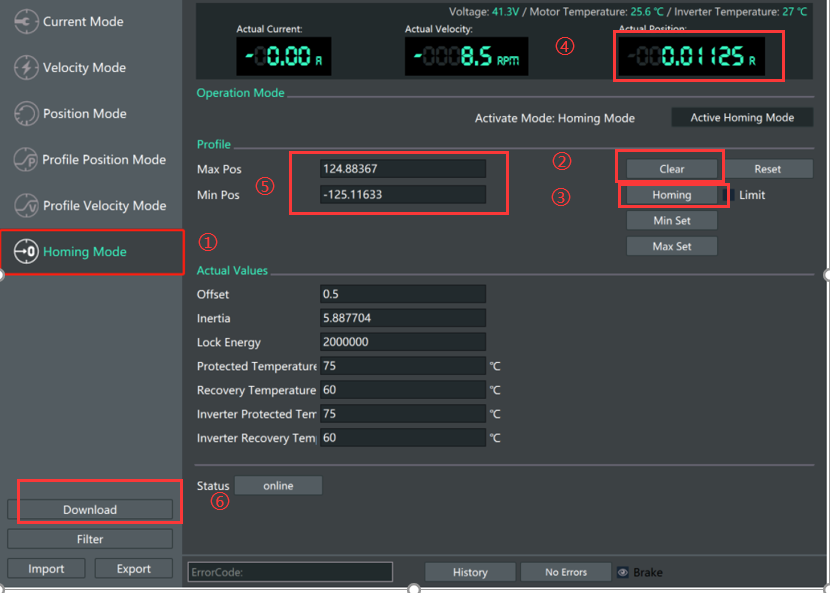The height and width of the screenshot is (593, 830).
Task: Enable the Limit checkbox
Action: tap(728, 195)
